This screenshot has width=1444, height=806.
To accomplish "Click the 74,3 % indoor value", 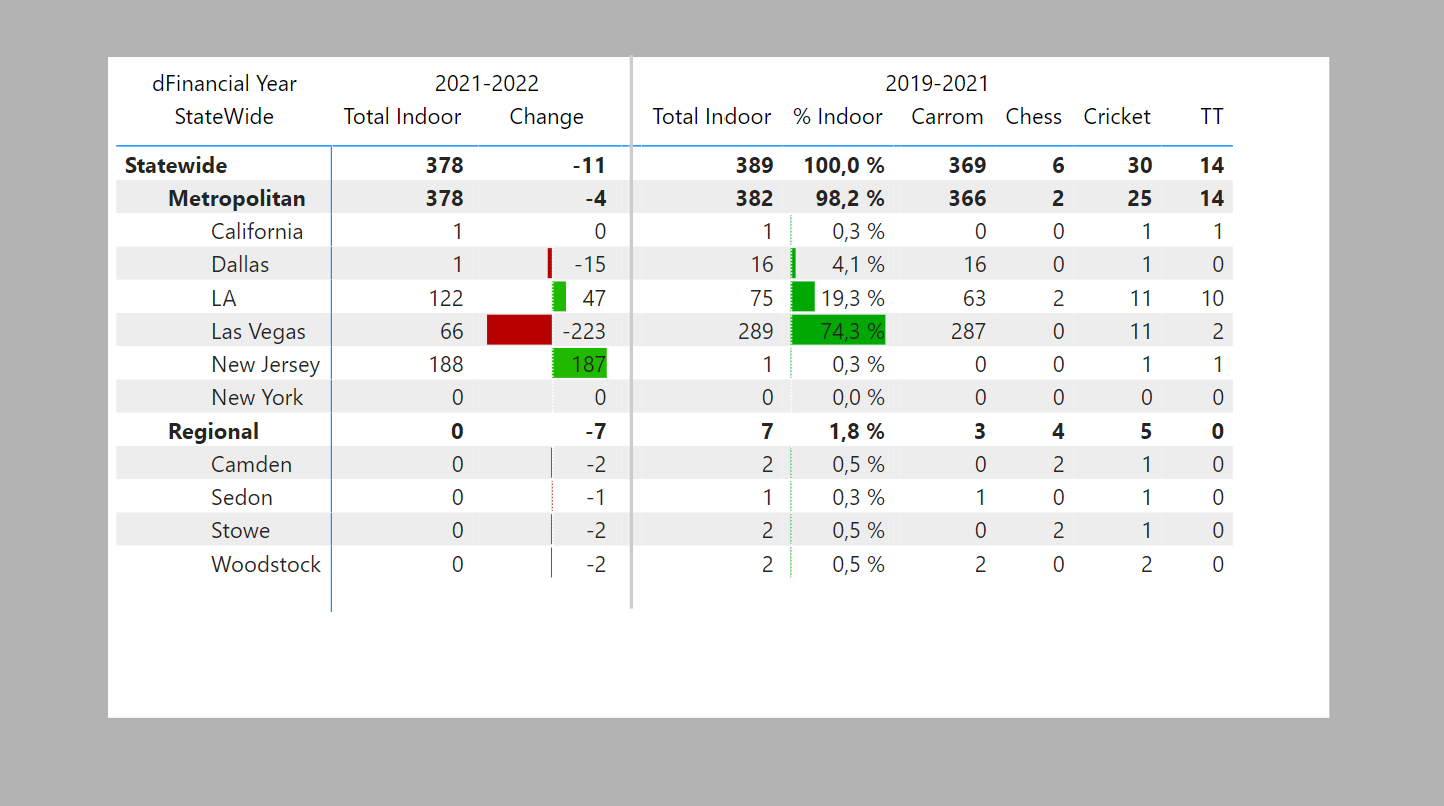I will 853,331.
